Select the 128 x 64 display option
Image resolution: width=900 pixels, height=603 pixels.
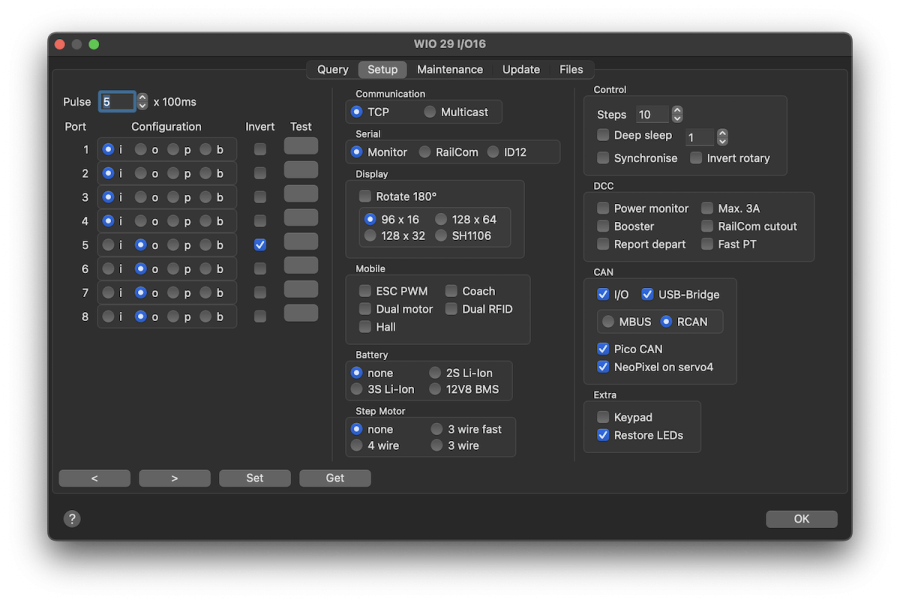[x=441, y=220]
